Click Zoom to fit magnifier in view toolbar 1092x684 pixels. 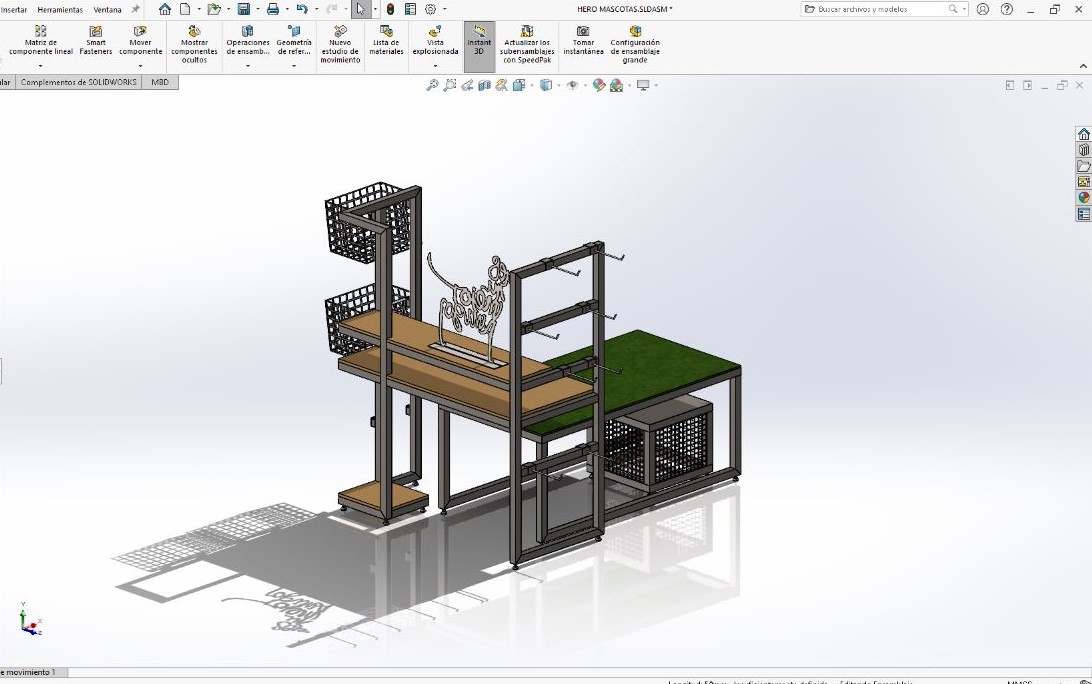point(432,85)
